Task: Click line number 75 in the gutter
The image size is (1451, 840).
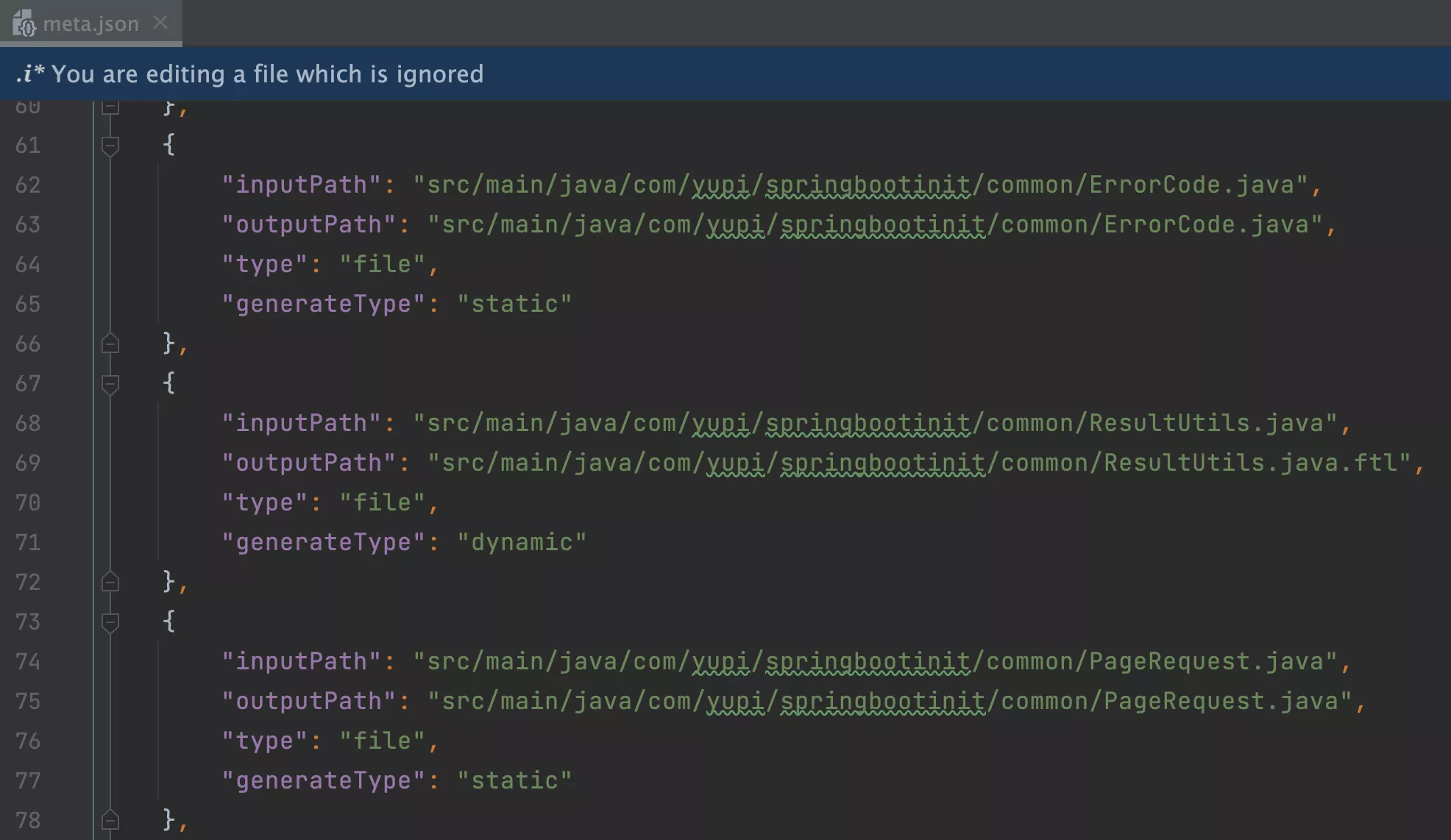Action: pos(28,701)
